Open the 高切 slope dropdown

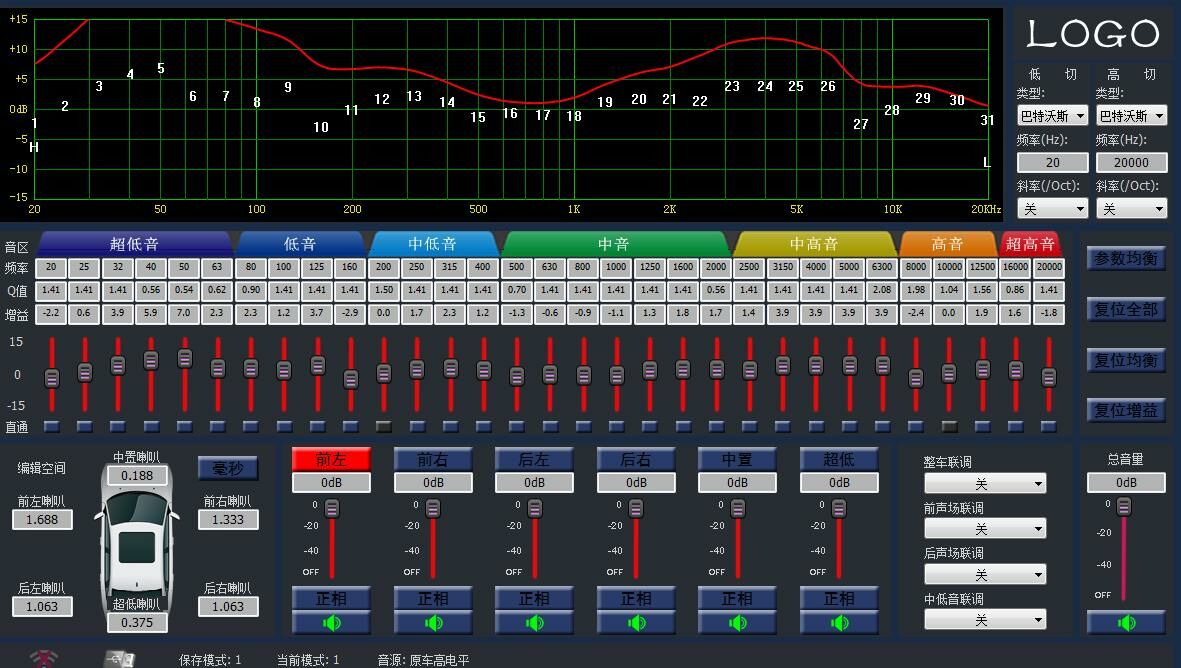(x=1131, y=209)
